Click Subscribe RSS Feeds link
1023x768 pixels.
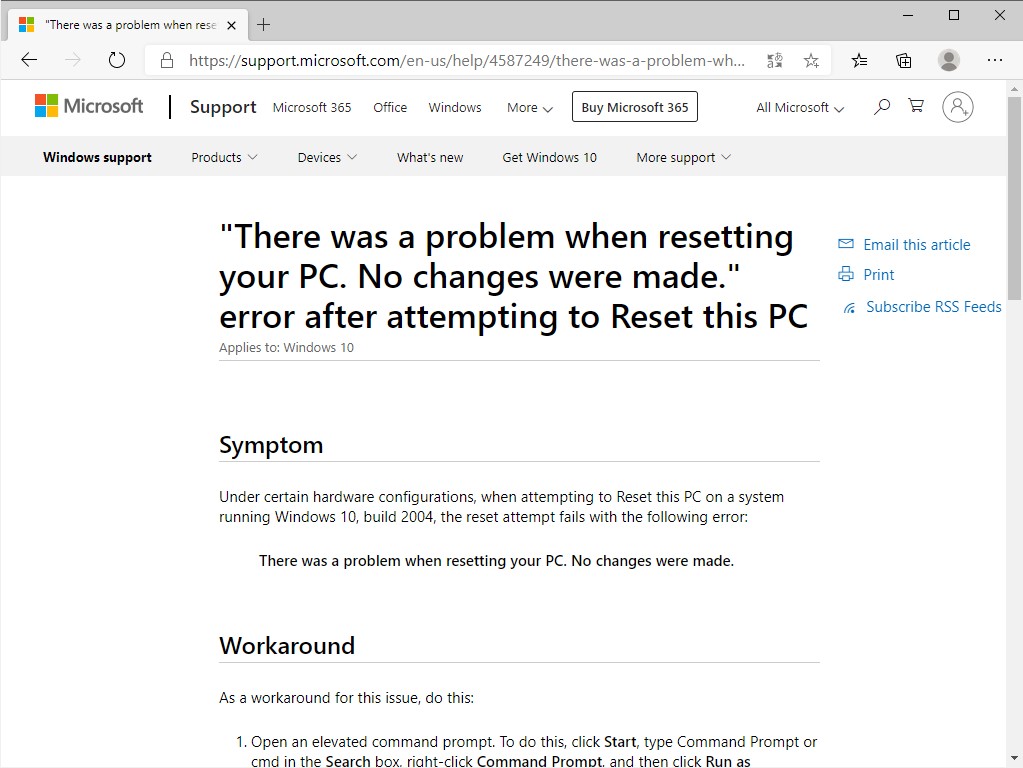coord(934,307)
